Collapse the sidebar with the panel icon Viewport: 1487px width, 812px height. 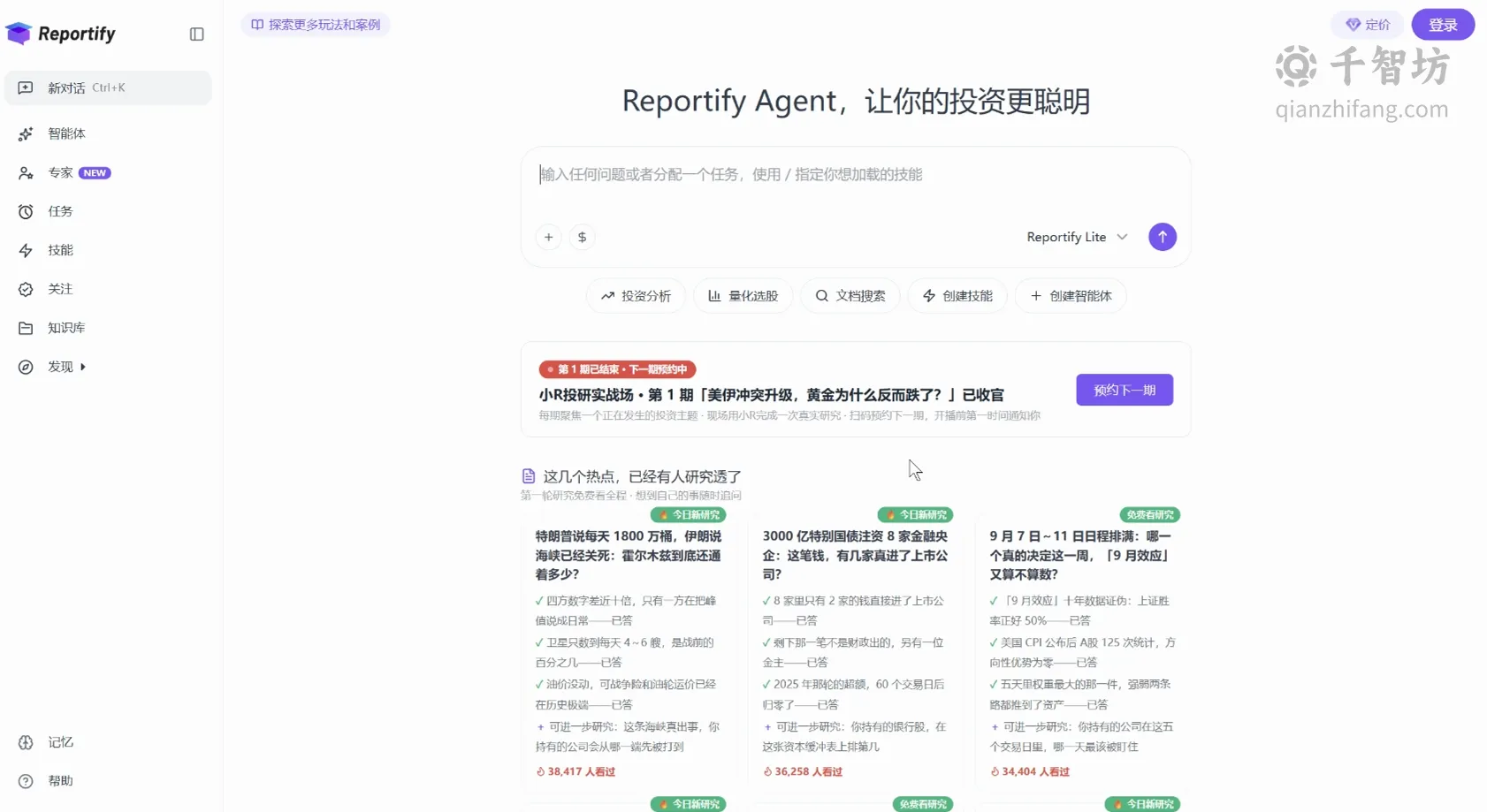197,34
